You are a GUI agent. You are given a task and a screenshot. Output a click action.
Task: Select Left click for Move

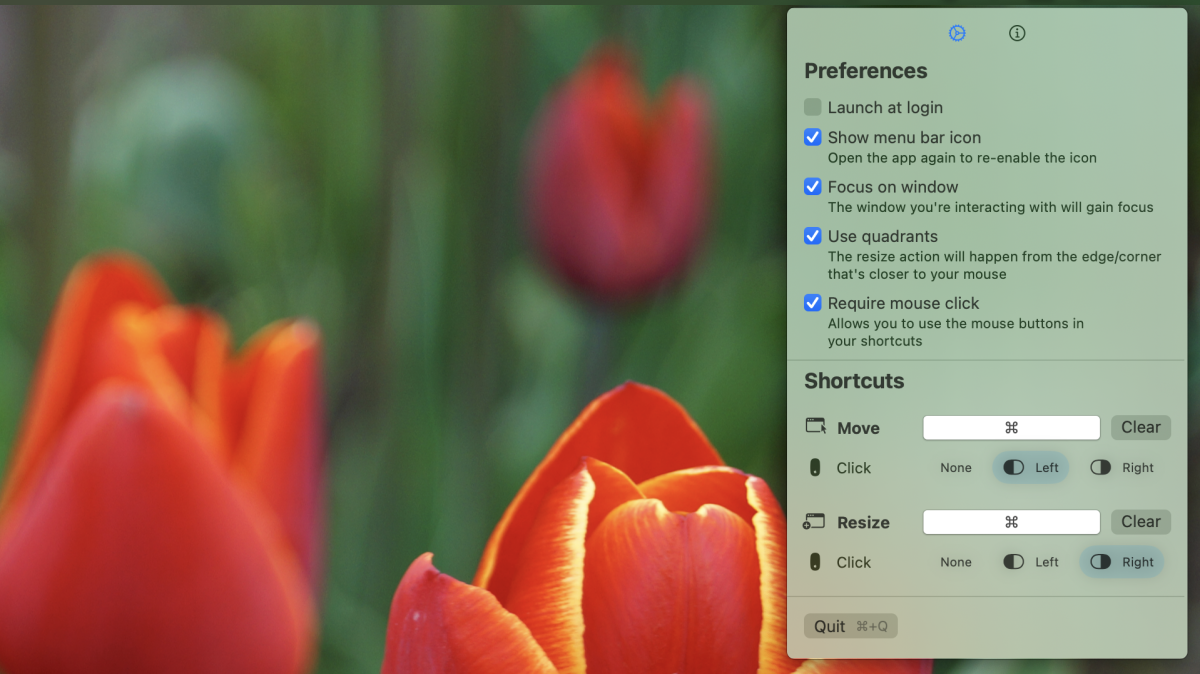click(x=1030, y=468)
